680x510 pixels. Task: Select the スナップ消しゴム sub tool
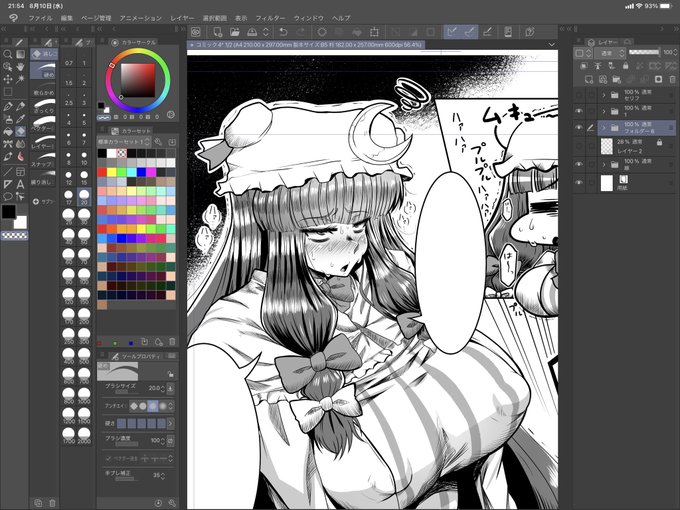[43, 159]
